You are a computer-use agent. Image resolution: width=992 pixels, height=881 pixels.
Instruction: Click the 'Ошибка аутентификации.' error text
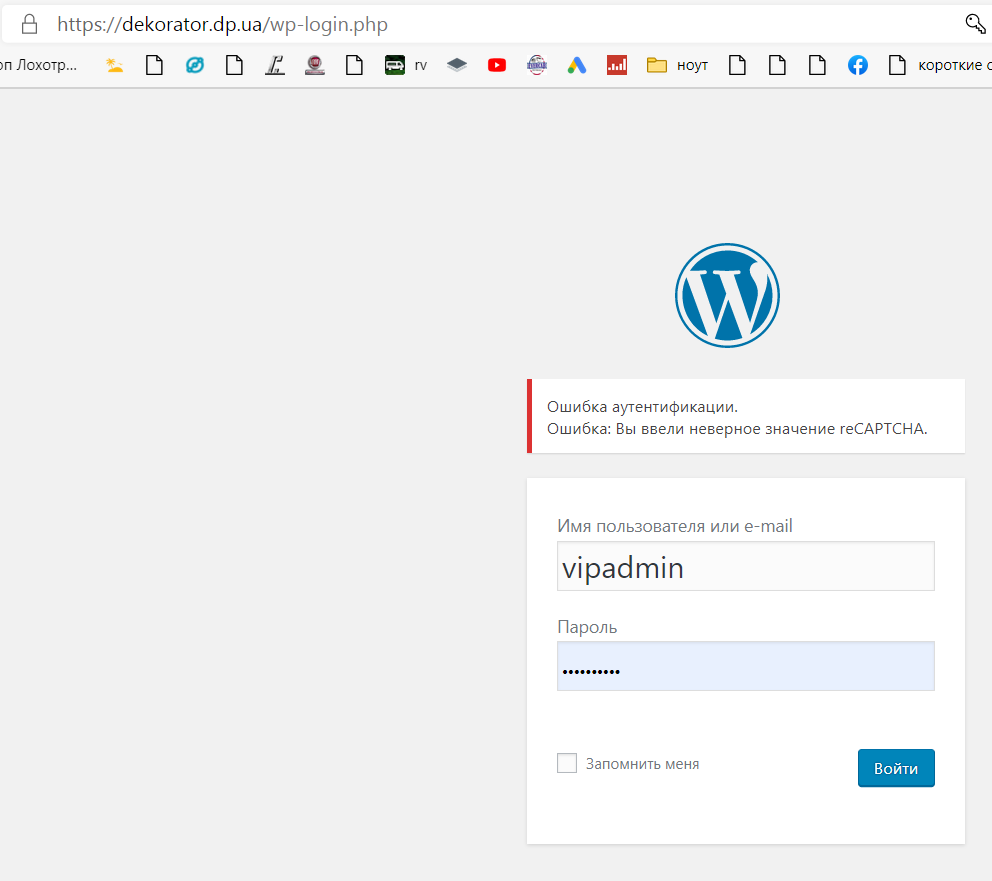pos(642,407)
